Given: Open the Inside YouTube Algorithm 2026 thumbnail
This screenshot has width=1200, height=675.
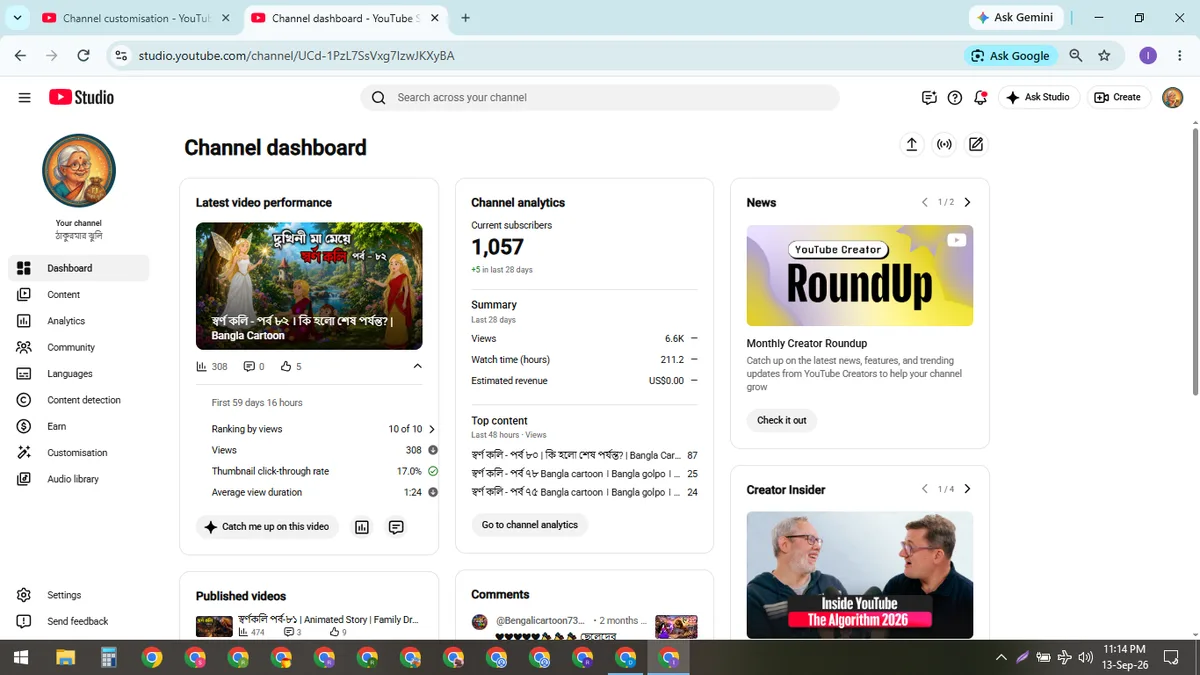Looking at the screenshot, I should (860, 575).
